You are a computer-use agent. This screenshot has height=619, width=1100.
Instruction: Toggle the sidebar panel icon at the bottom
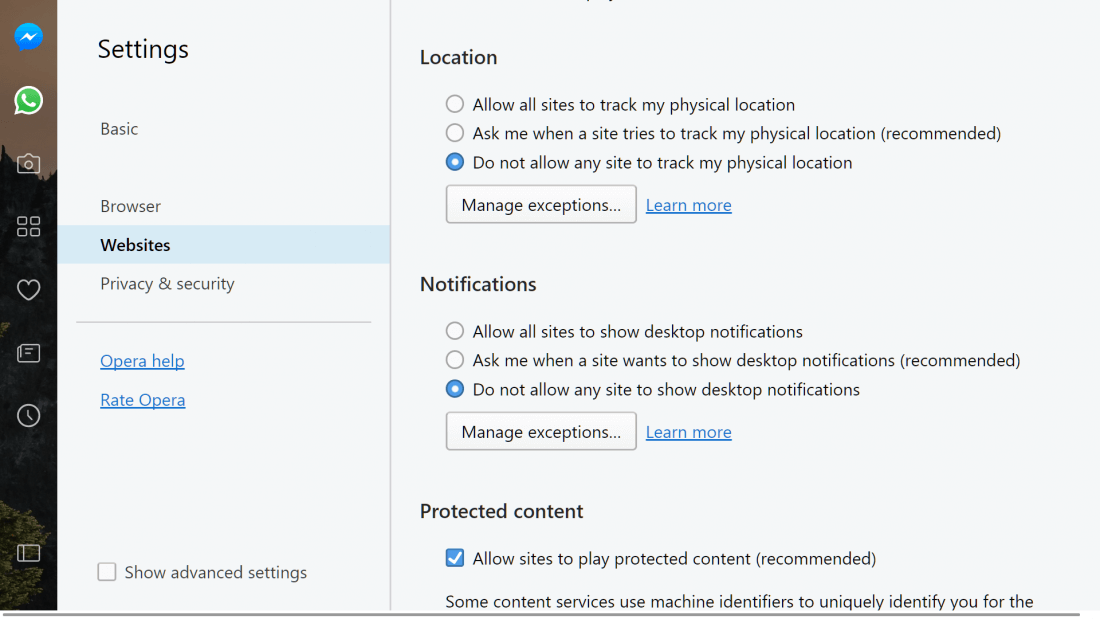28,552
